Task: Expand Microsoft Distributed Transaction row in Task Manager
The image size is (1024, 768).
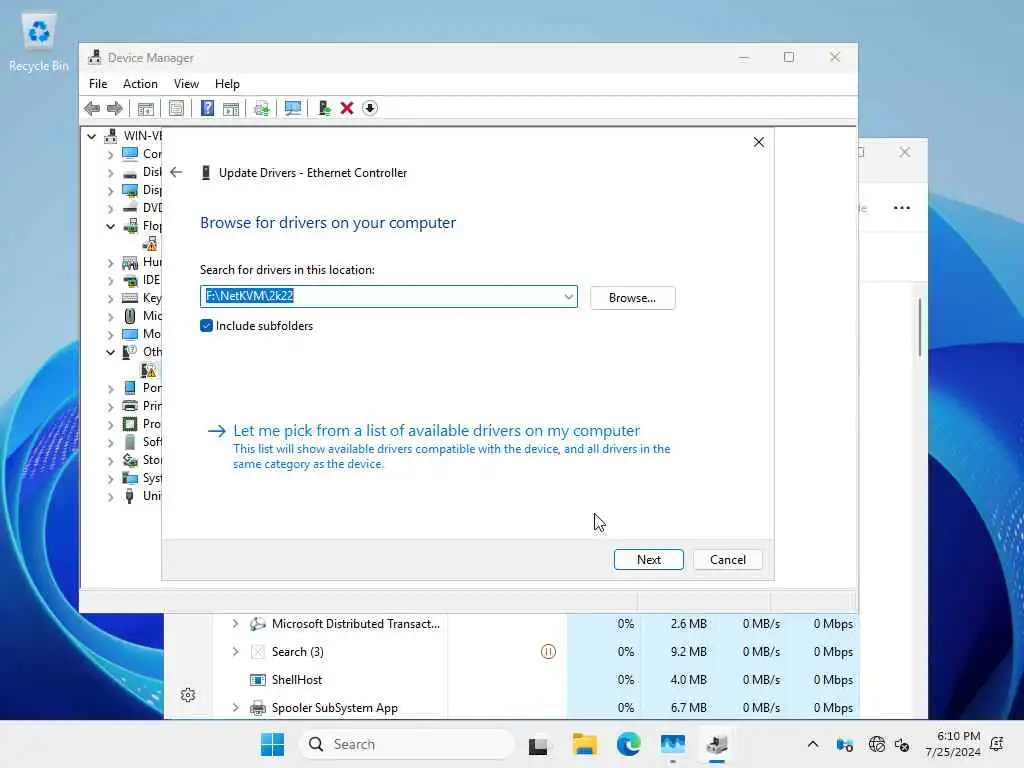Action: pyautogui.click(x=235, y=624)
